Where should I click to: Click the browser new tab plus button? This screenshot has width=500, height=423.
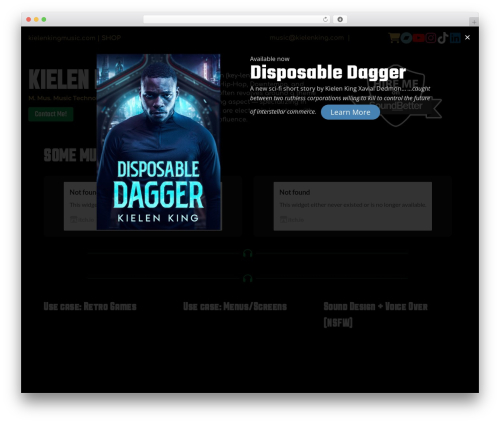tap(474, 22)
